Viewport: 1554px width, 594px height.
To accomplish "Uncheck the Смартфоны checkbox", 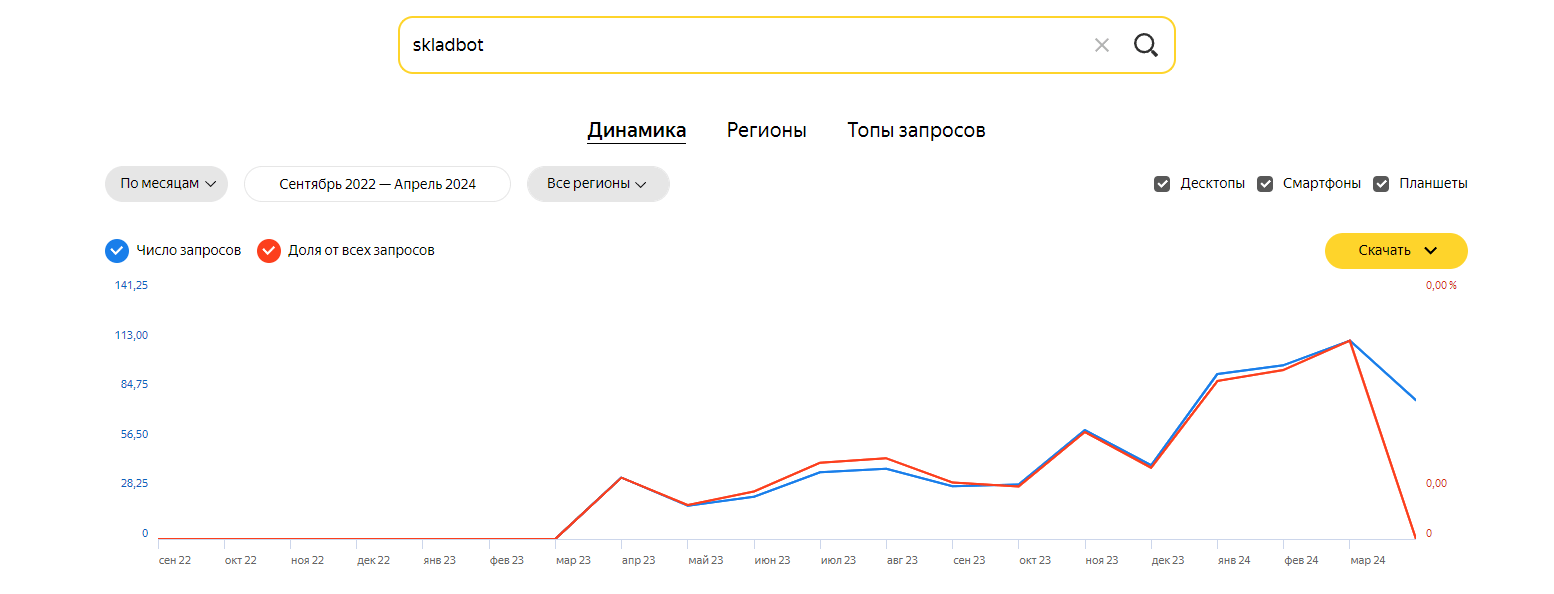I will point(1265,184).
